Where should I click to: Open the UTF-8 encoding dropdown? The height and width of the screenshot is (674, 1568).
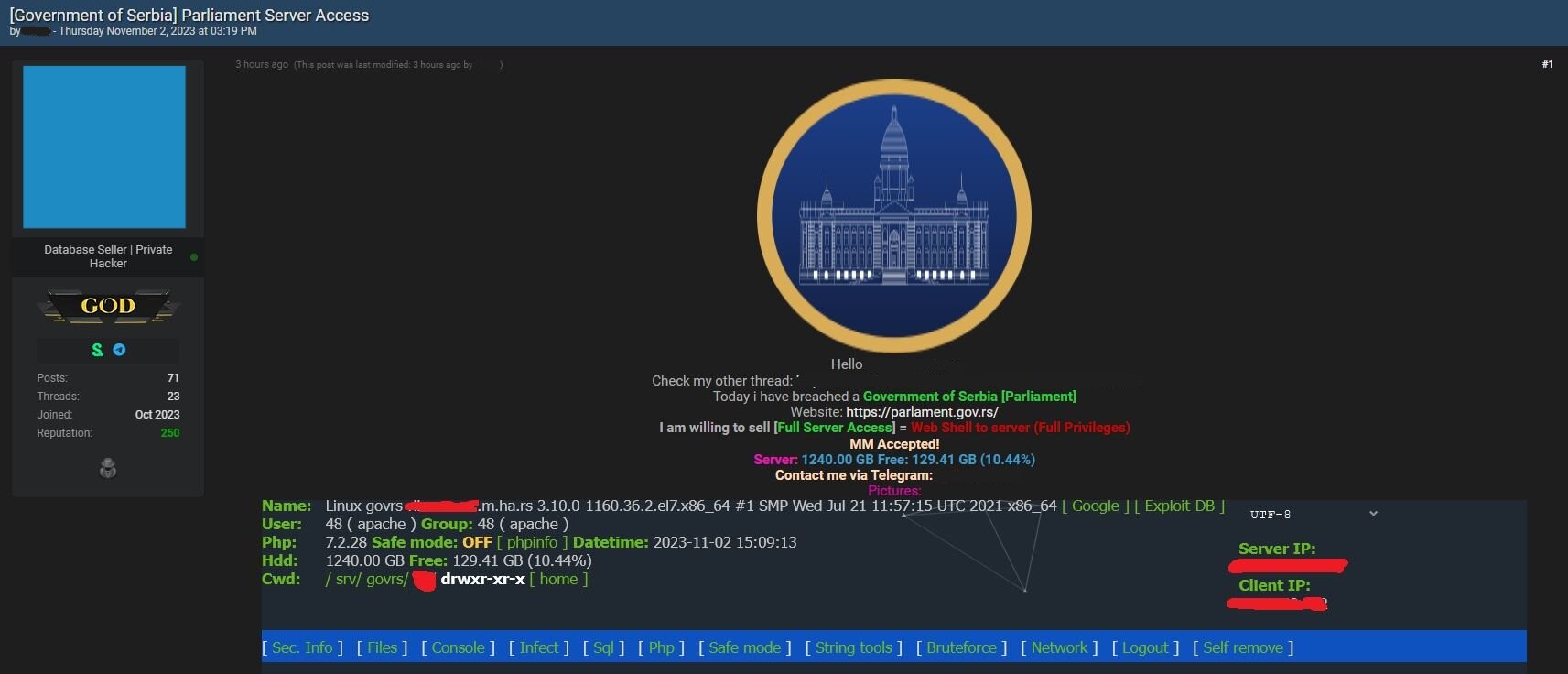pos(1314,515)
